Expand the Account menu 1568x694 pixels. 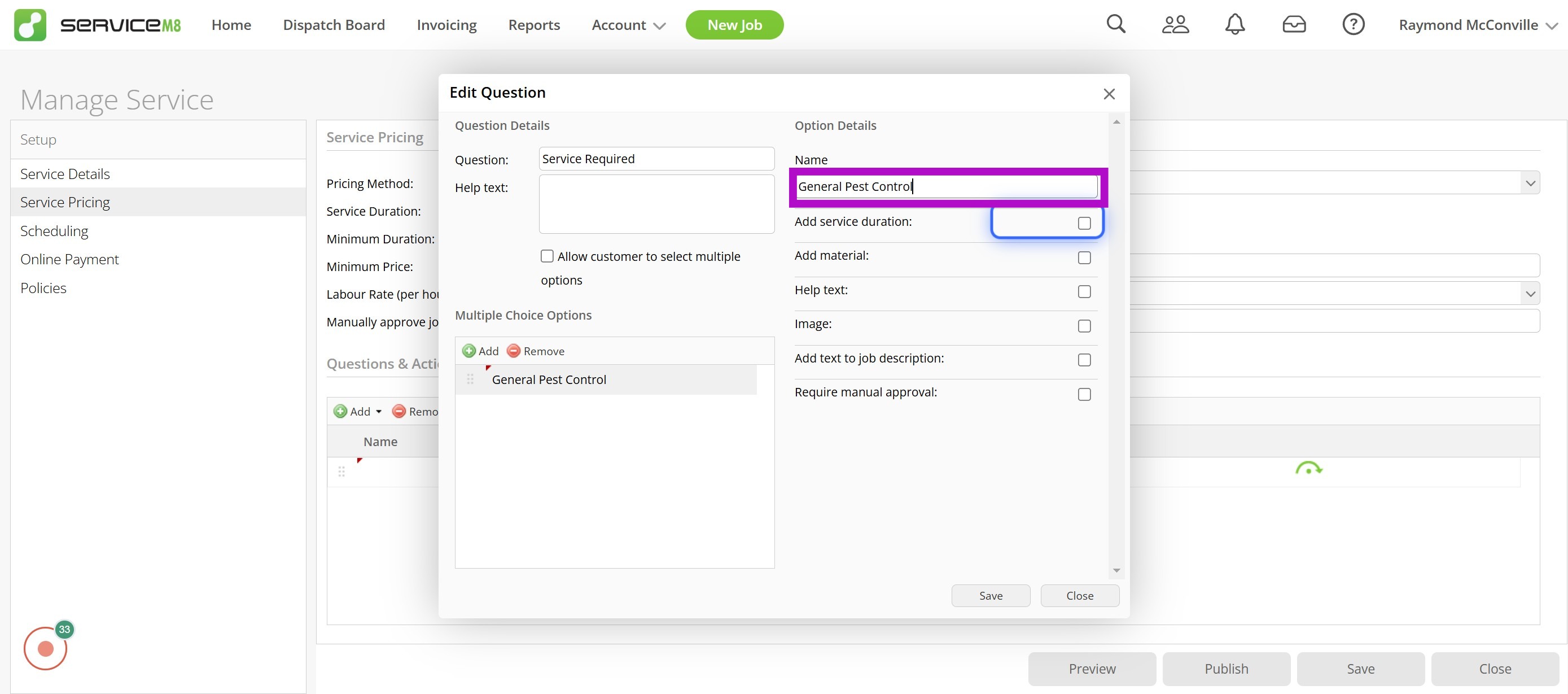(x=628, y=25)
